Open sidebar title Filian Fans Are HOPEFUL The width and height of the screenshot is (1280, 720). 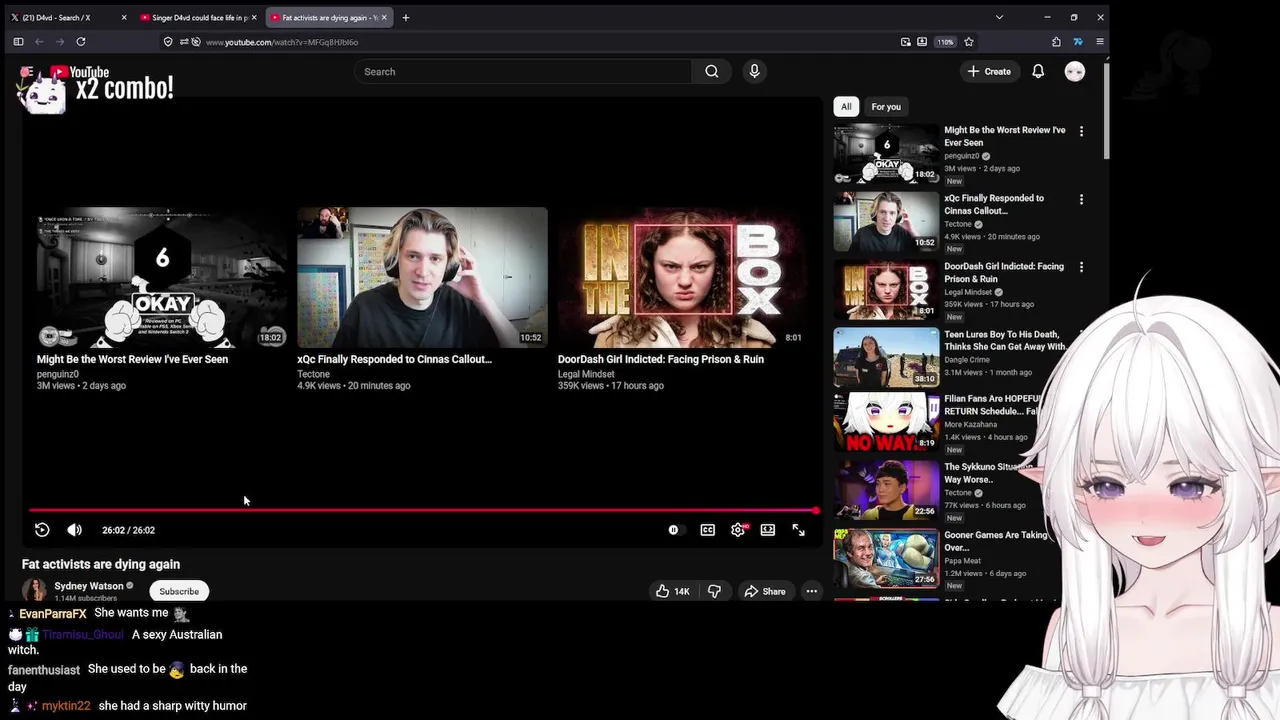994,405
